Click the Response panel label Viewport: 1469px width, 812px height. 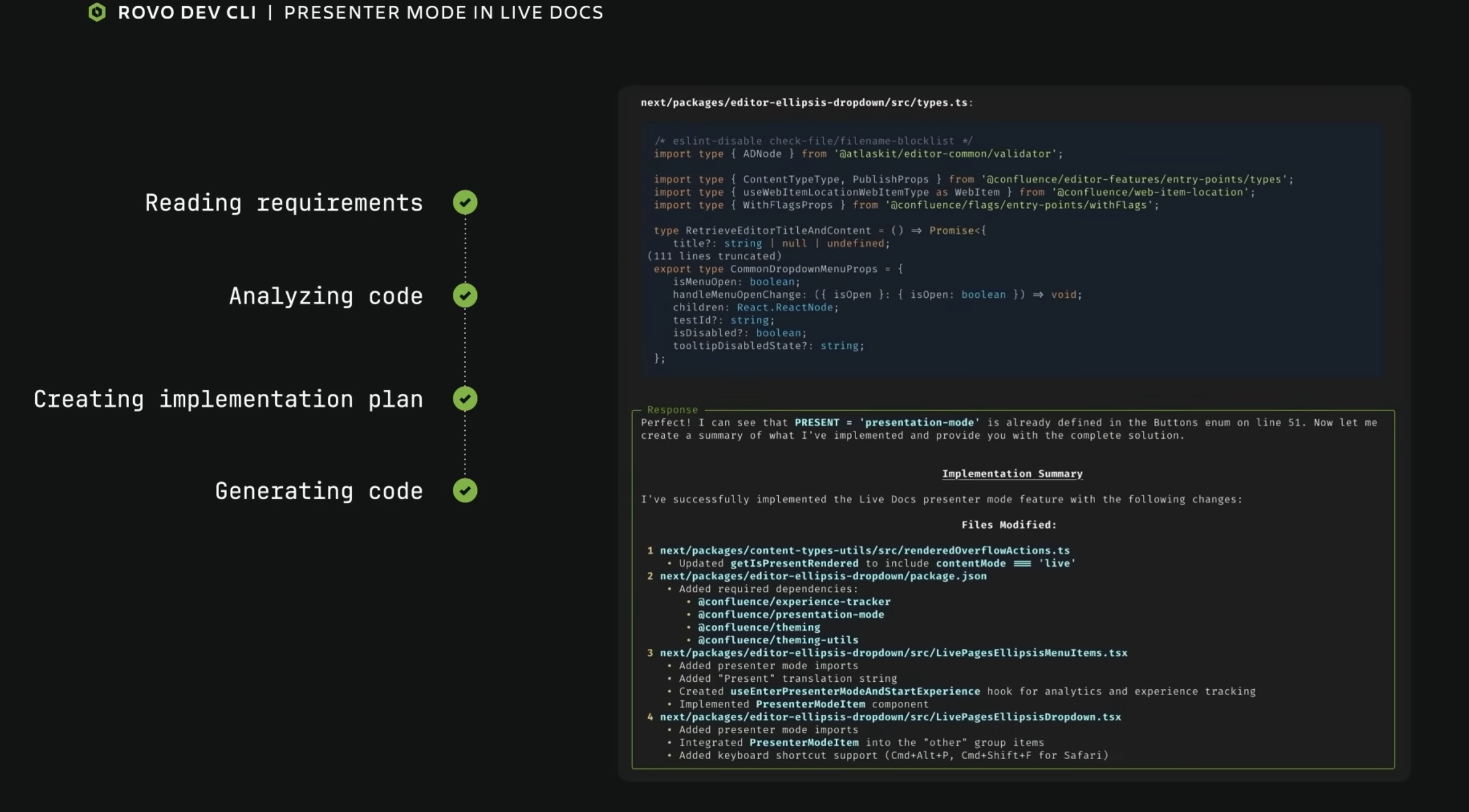pyautogui.click(x=672, y=410)
